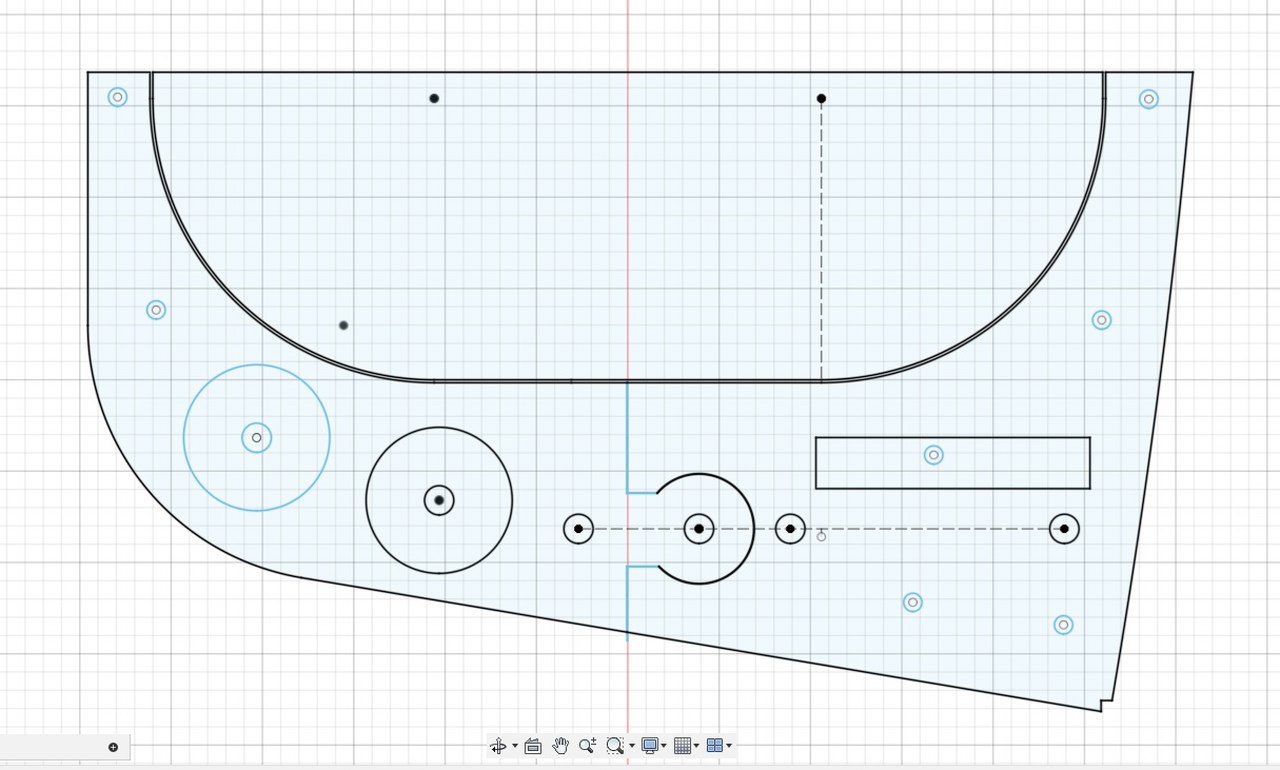Image resolution: width=1280 pixels, height=770 pixels.
Task: Expand the Viewports dropdown arrow
Action: pyautogui.click(x=729, y=747)
